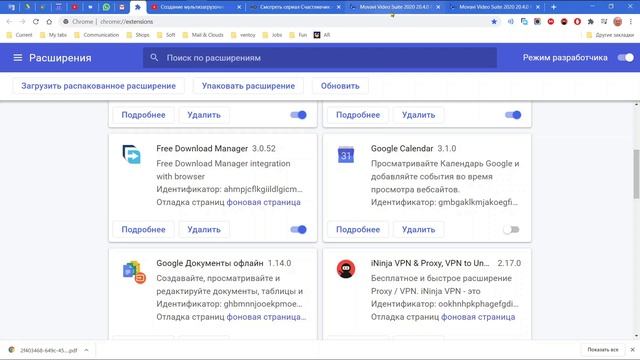Open the Communication bookmarks folder
Viewport: 640px width, 360px height.
(96, 35)
